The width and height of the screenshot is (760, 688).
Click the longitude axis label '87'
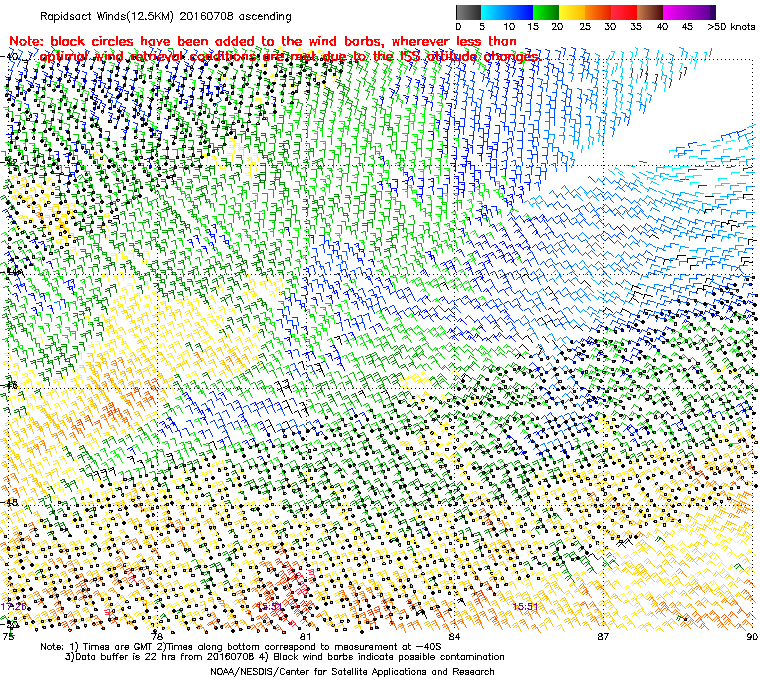(x=602, y=636)
